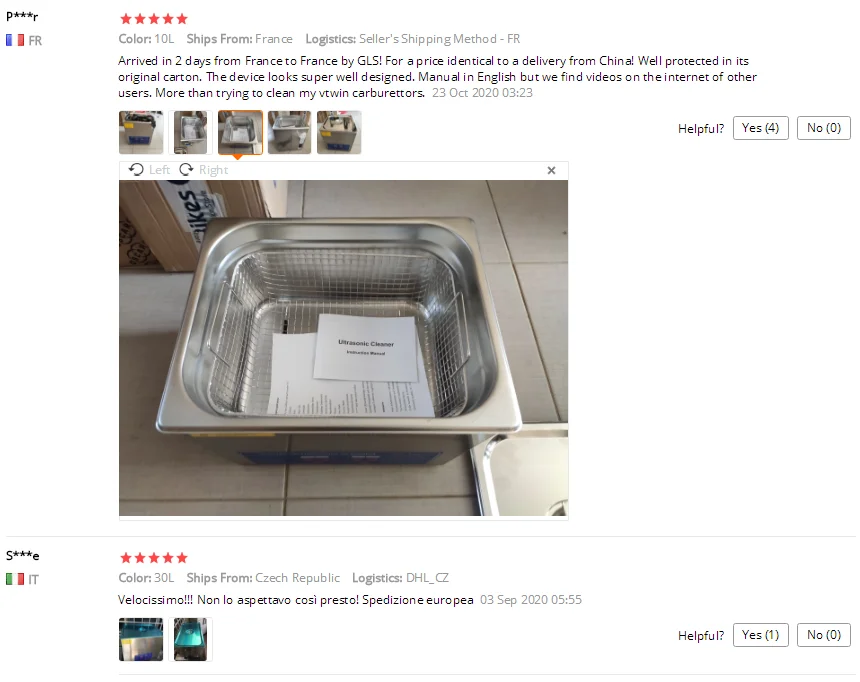Click the enlarged ultrasonic cleaner photo
The width and height of the screenshot is (860, 682).
(x=343, y=348)
